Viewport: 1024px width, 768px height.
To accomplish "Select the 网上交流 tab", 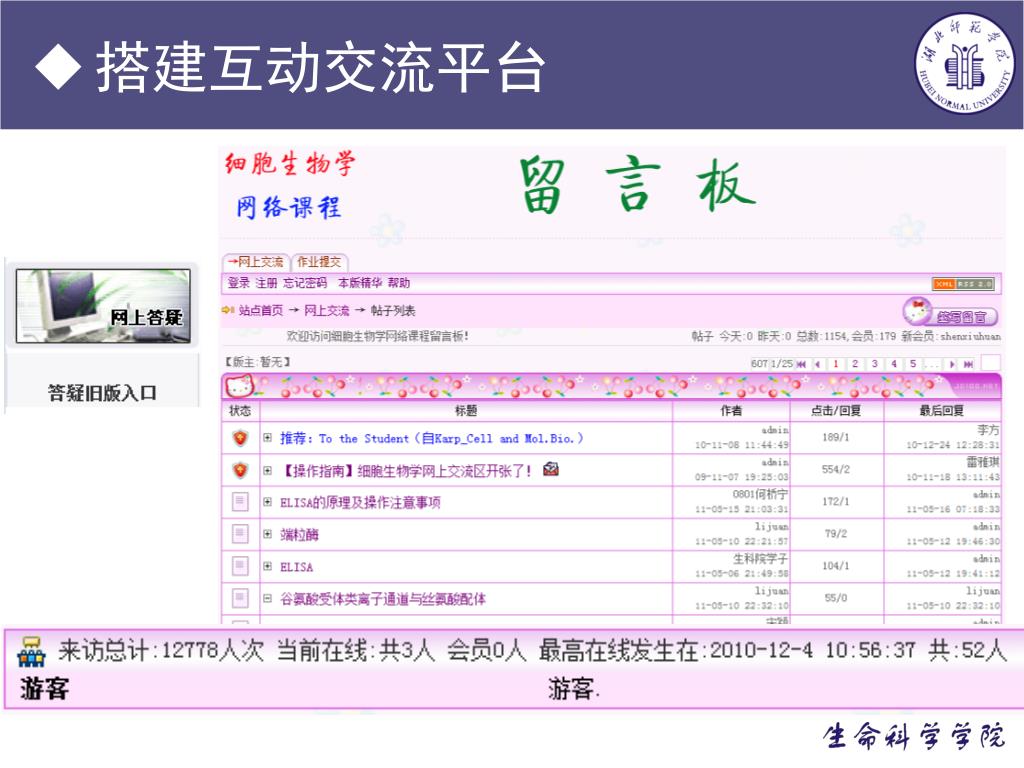I will (x=255, y=262).
